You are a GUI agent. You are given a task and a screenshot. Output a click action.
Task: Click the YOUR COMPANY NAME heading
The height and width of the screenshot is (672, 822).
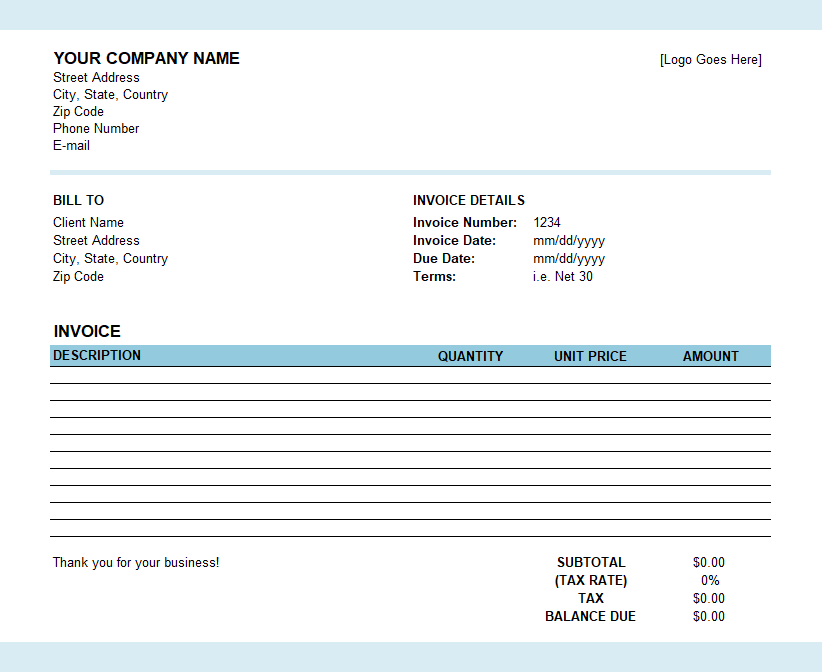click(146, 58)
